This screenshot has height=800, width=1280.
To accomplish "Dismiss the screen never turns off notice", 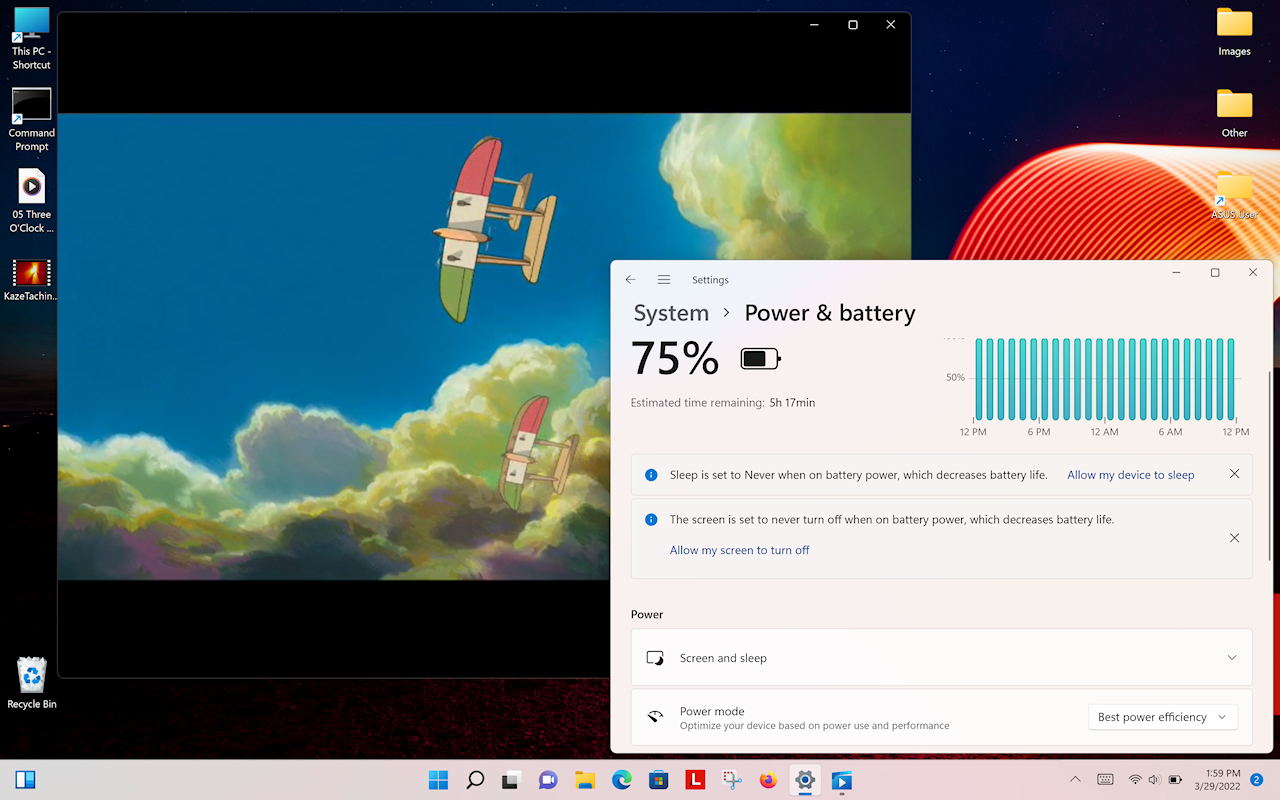I will tap(1234, 538).
